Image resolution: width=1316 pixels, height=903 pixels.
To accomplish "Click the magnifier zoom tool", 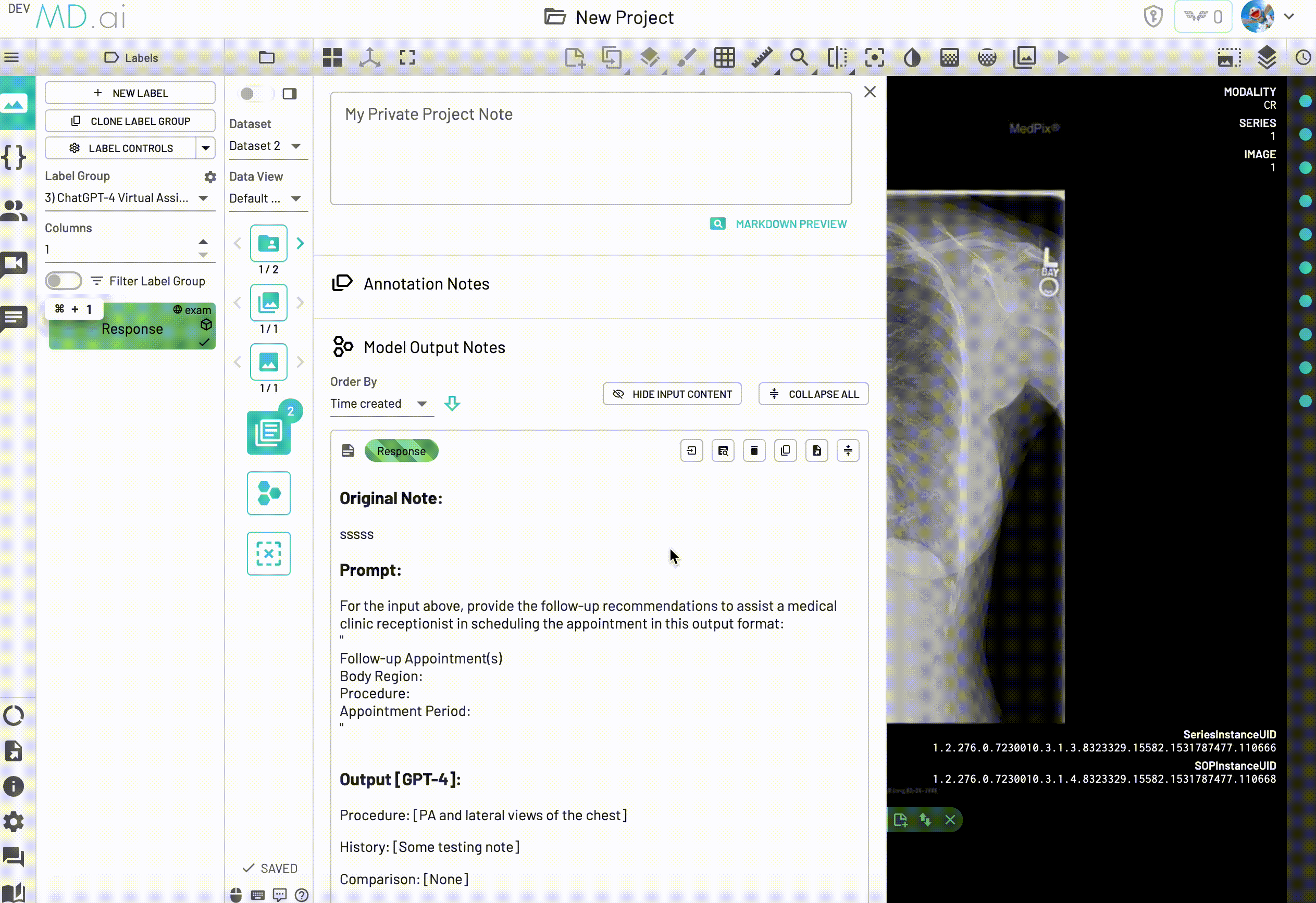I will [799, 58].
